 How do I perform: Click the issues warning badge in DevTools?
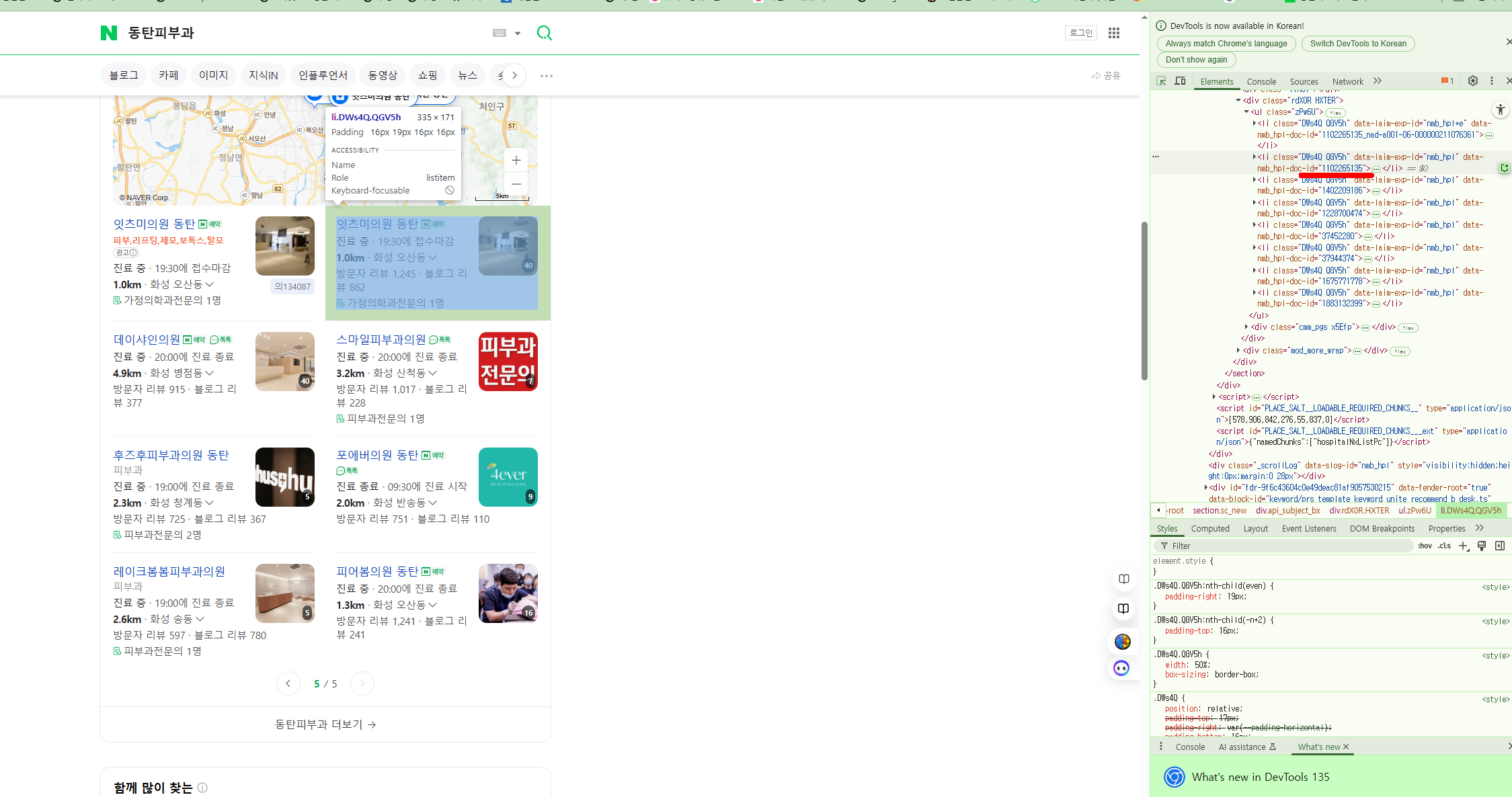pyautogui.click(x=1447, y=81)
